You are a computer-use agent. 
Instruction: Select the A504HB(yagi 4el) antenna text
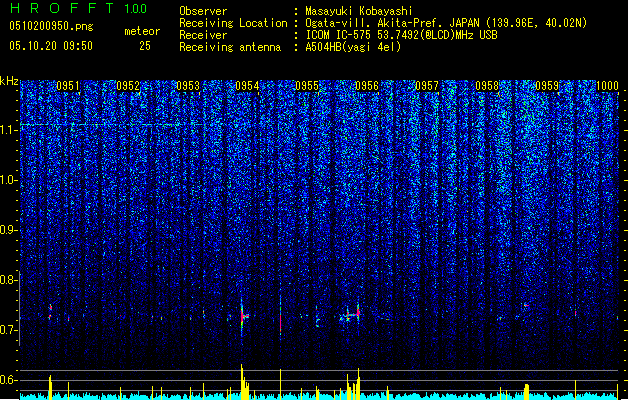click(x=353, y=47)
